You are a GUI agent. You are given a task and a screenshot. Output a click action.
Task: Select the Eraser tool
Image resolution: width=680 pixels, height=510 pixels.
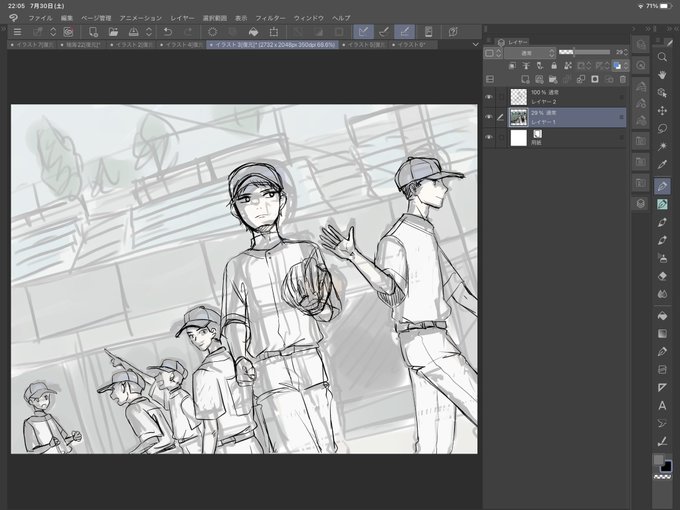tap(662, 276)
